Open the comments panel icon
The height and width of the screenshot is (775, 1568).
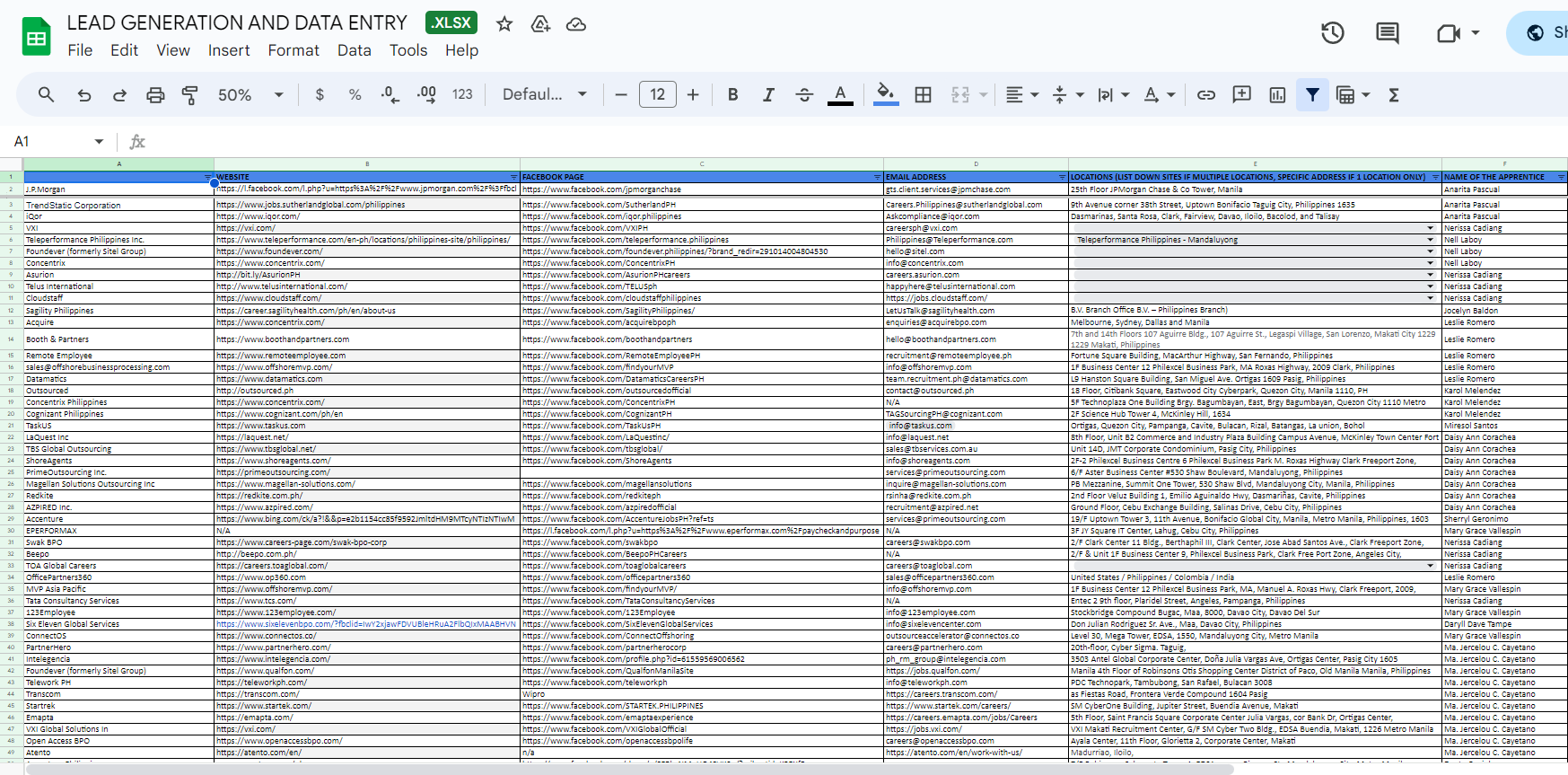coord(1388,33)
